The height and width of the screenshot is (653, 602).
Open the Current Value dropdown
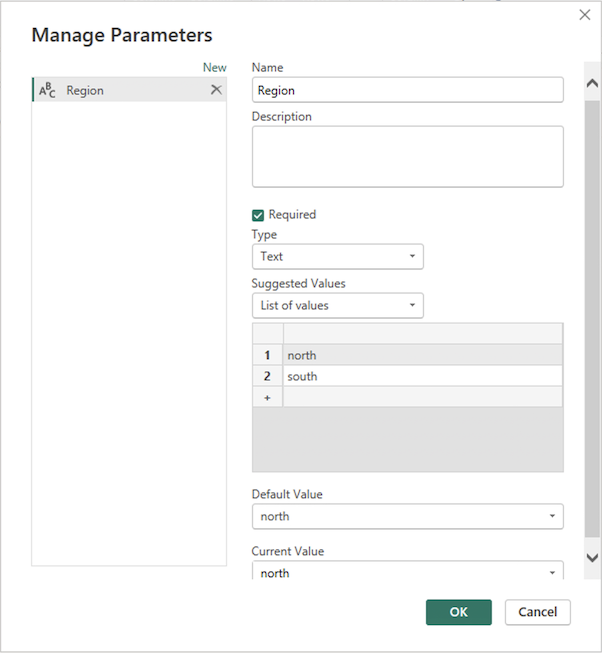[407, 572]
